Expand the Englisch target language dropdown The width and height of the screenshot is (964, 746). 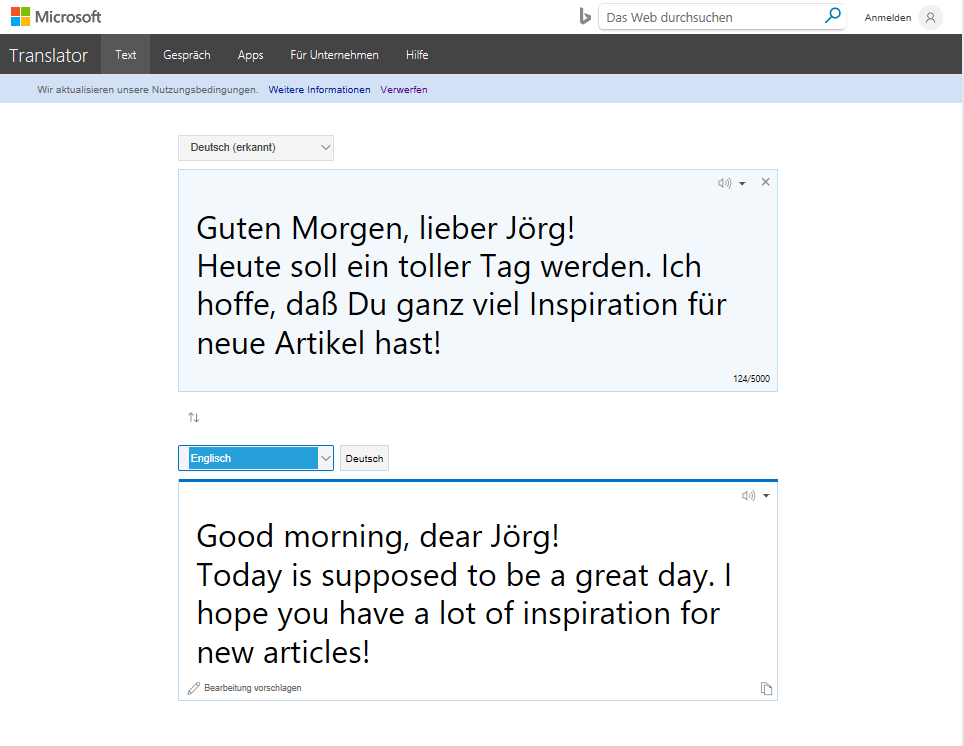click(256, 458)
